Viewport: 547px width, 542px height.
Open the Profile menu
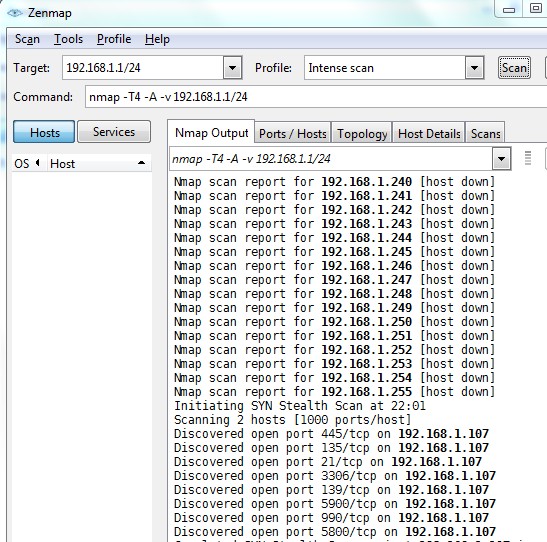114,39
